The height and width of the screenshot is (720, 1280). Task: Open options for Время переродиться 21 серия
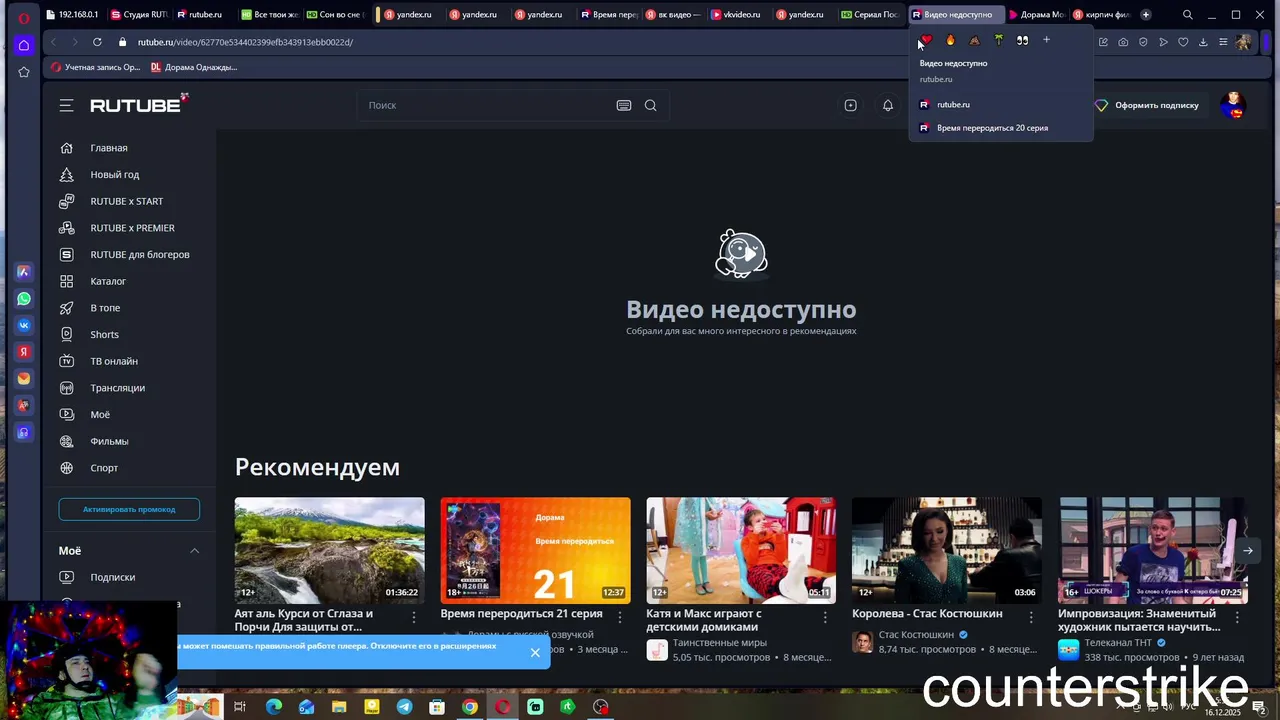pyautogui.click(x=620, y=617)
